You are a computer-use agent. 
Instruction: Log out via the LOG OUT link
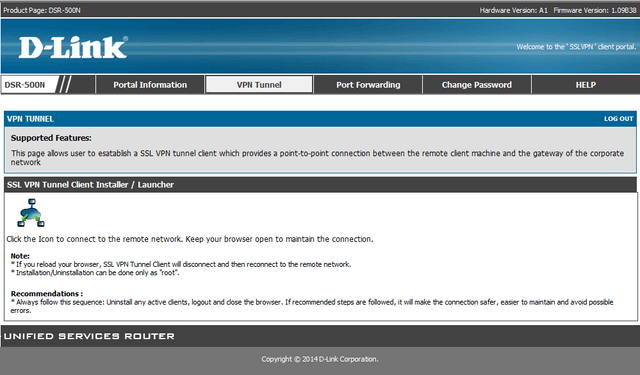(x=618, y=119)
